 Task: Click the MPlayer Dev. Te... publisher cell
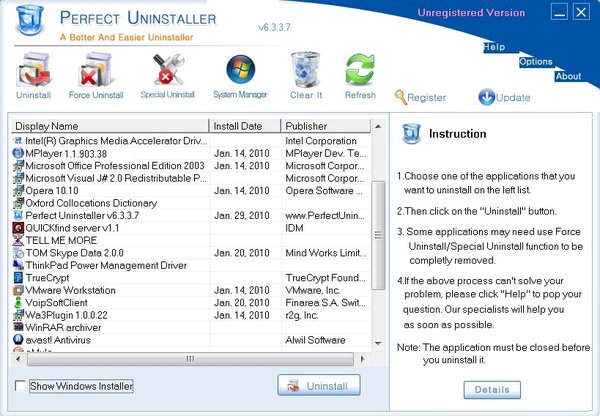coord(326,153)
